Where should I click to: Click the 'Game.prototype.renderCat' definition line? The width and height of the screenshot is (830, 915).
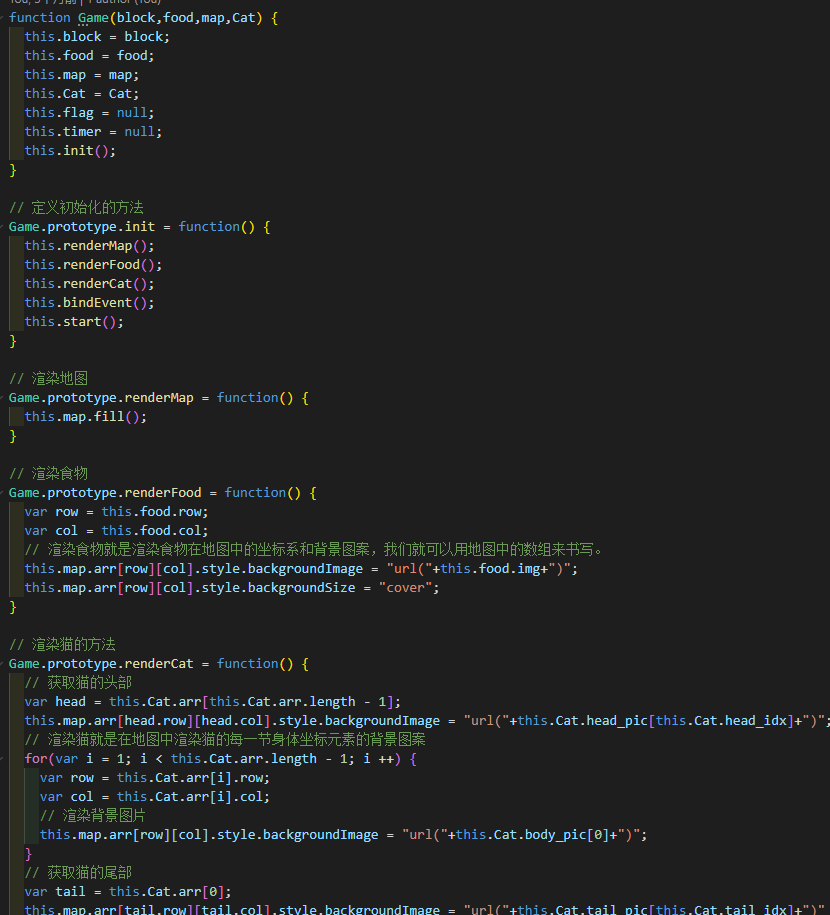159,663
